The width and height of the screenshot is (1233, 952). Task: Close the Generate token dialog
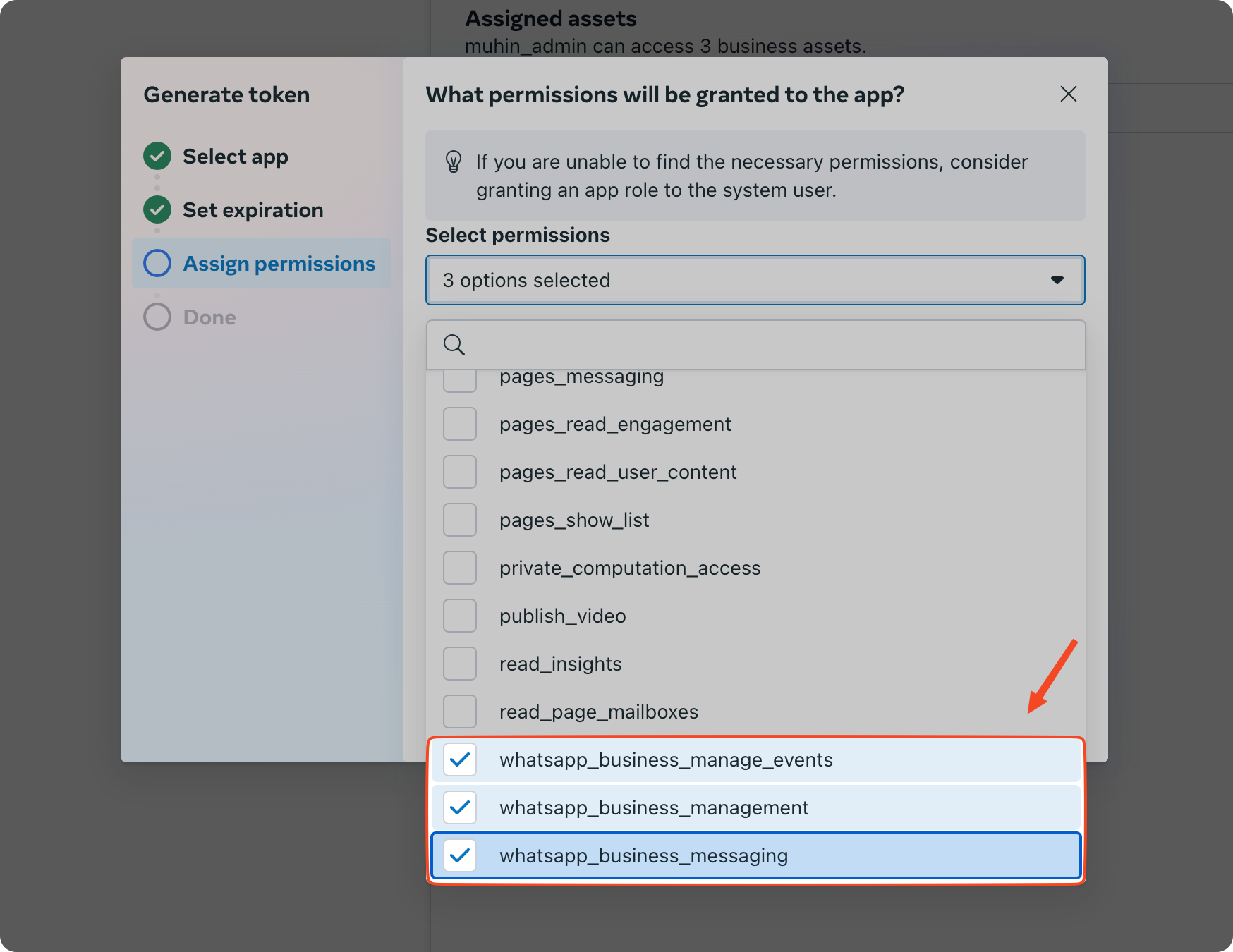[1068, 94]
